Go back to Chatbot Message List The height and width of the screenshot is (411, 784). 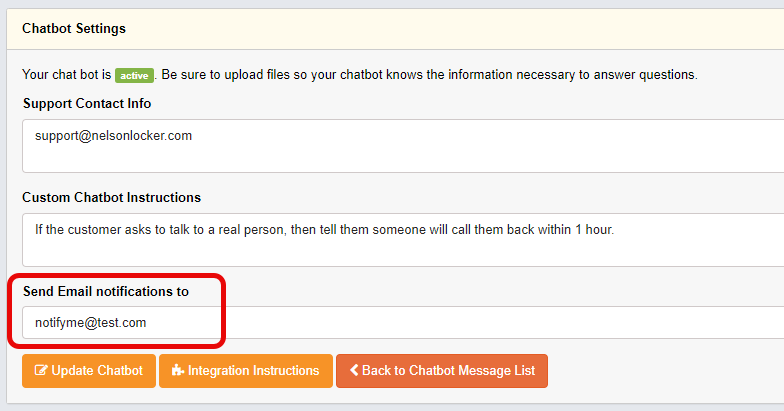coord(449,371)
